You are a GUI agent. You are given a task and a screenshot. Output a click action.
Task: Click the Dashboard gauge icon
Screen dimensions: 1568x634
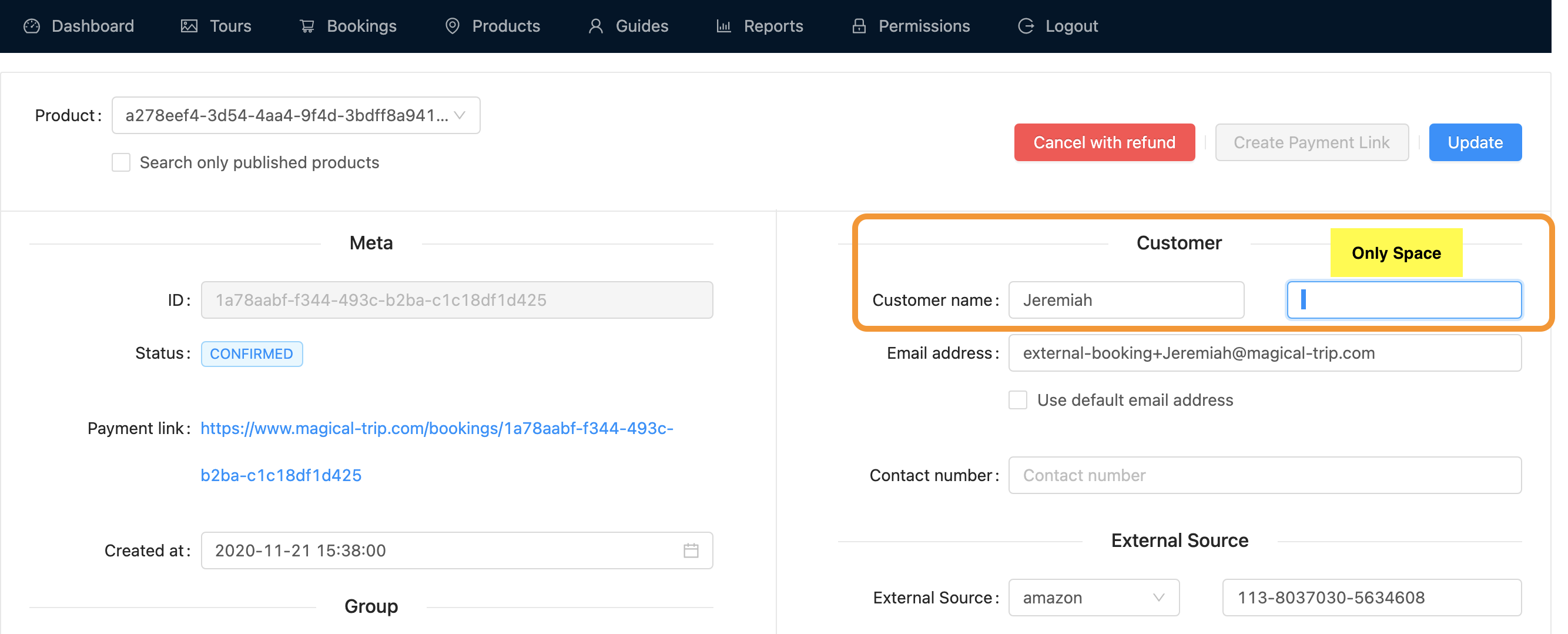tap(32, 26)
